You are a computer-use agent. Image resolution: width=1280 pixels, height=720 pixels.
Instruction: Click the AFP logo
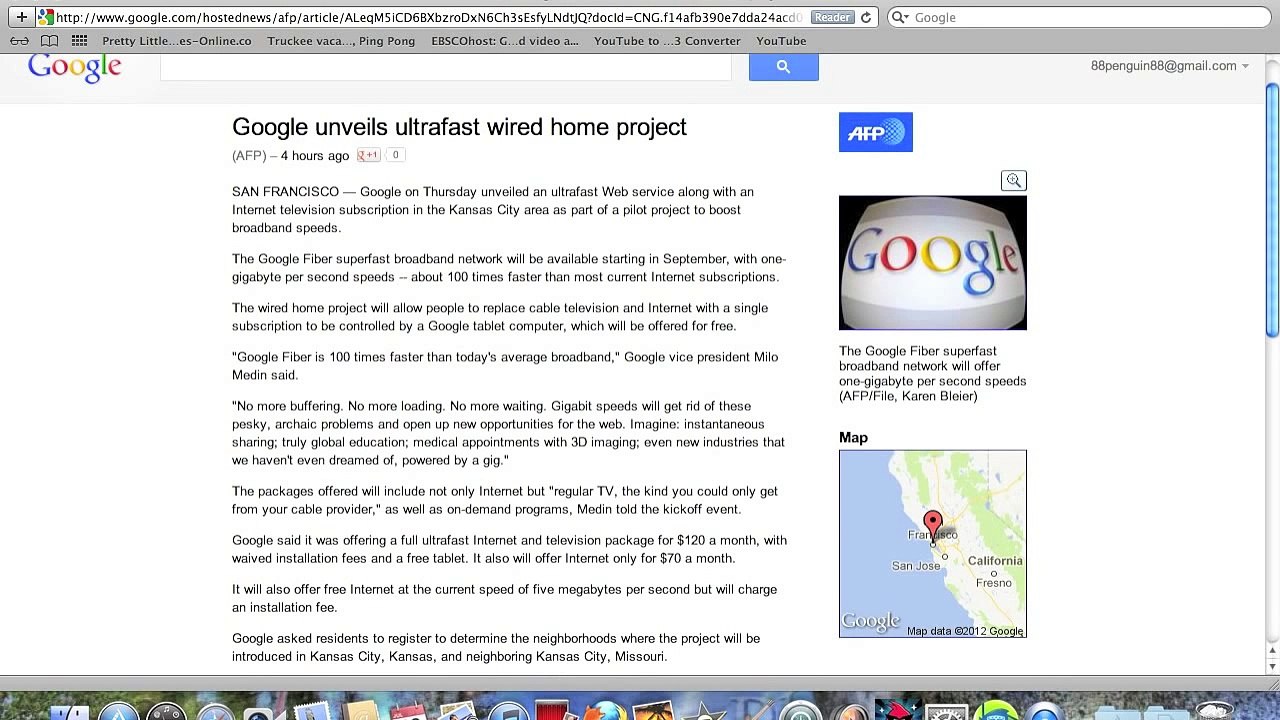pos(876,132)
